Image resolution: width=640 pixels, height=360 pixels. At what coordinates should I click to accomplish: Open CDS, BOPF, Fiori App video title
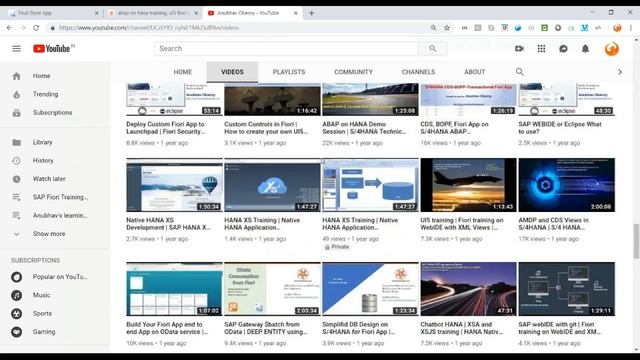[x=454, y=128]
